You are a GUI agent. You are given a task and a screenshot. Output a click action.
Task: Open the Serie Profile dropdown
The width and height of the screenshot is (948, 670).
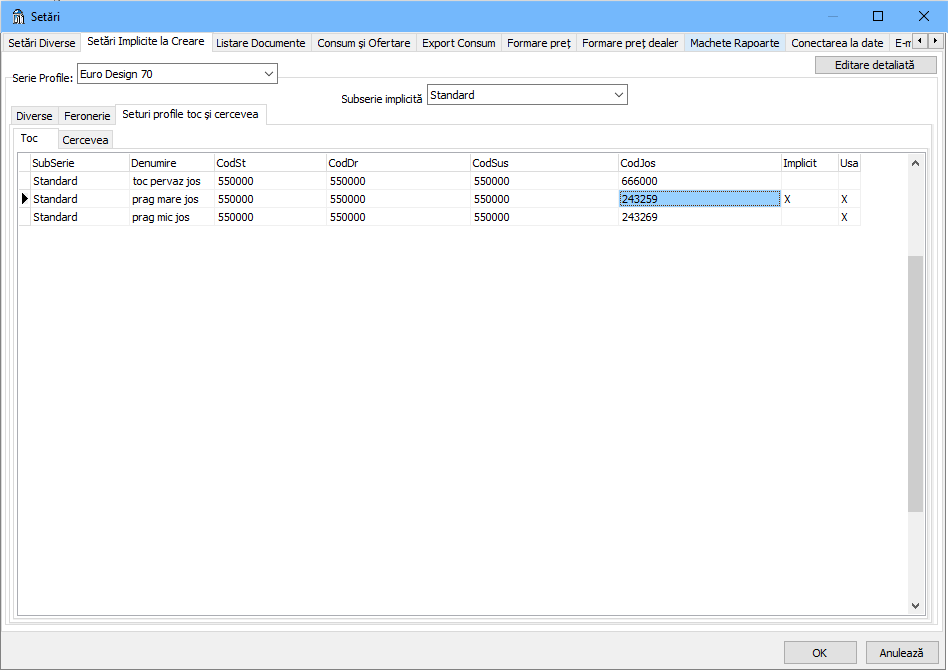pos(268,74)
